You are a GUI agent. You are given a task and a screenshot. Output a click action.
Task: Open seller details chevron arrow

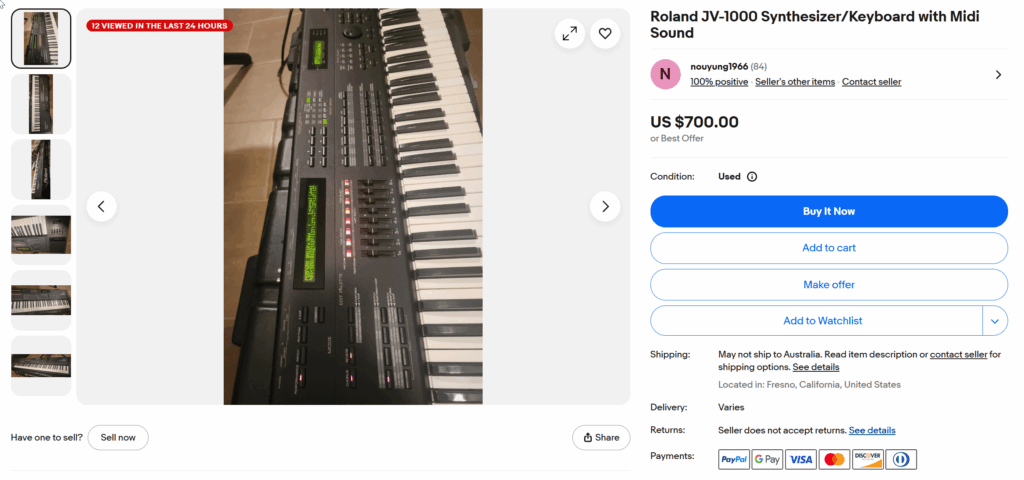(x=998, y=74)
